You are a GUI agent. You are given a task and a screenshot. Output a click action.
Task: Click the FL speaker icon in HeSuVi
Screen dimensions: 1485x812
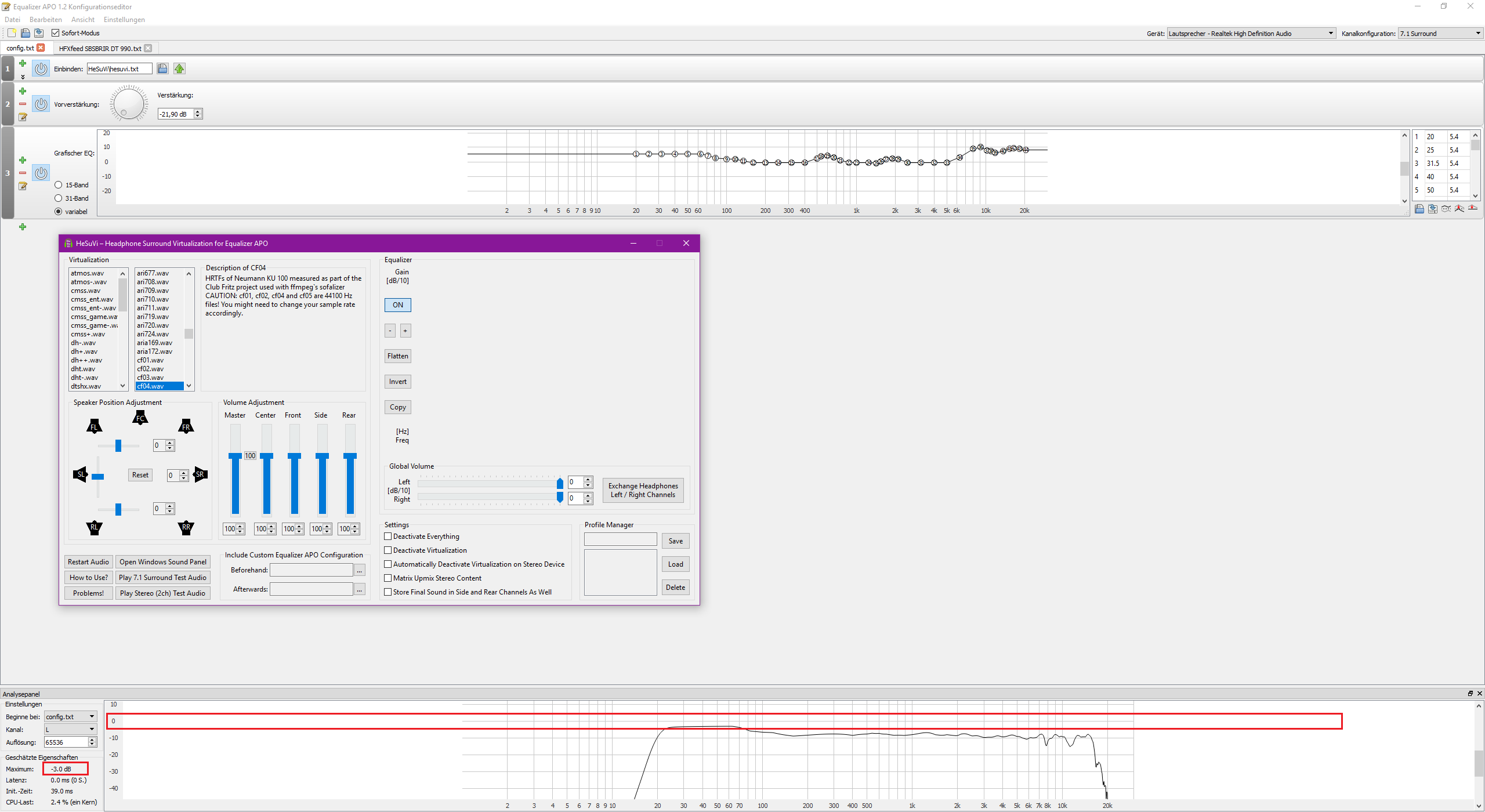point(94,426)
